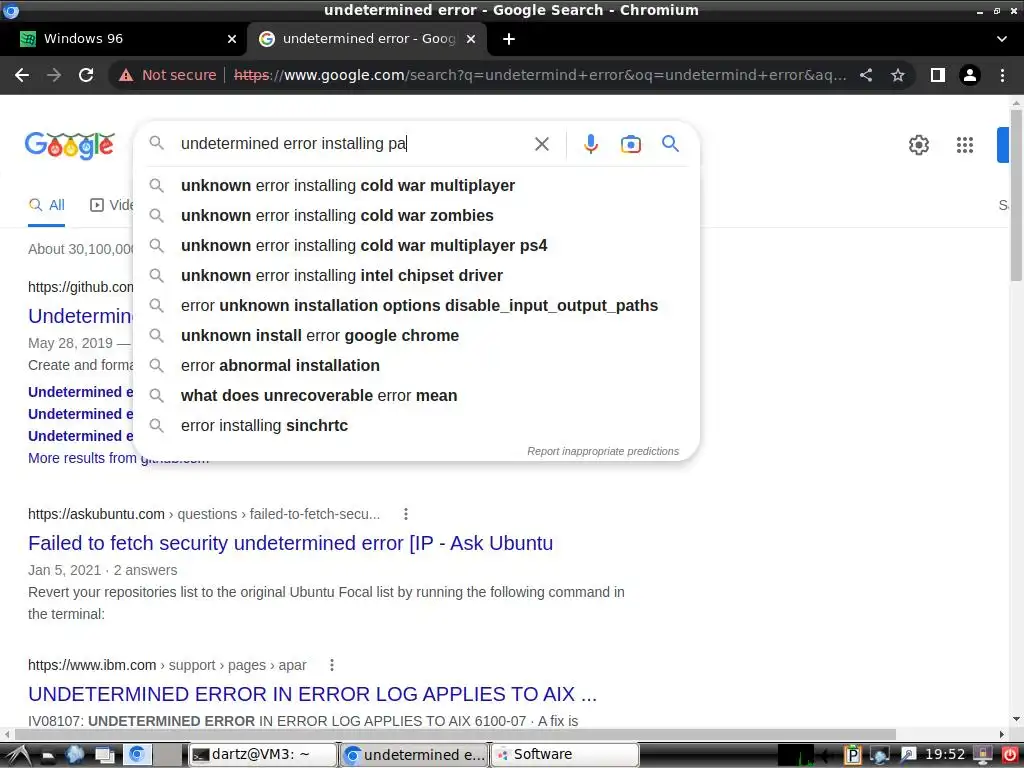This screenshot has height=768, width=1024.
Task: Open the Google apps grid
Action: tap(965, 144)
